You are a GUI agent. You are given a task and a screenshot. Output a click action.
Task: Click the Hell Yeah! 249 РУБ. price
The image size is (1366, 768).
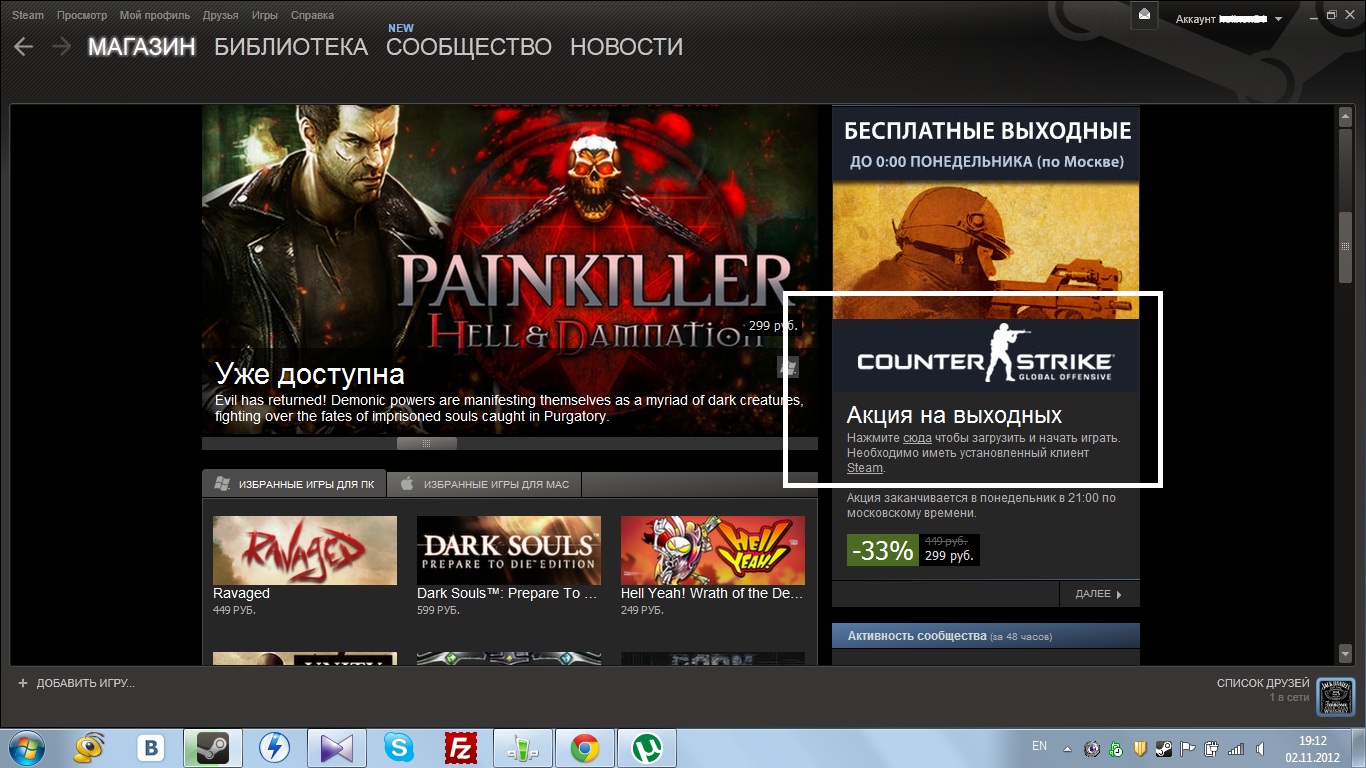point(644,610)
